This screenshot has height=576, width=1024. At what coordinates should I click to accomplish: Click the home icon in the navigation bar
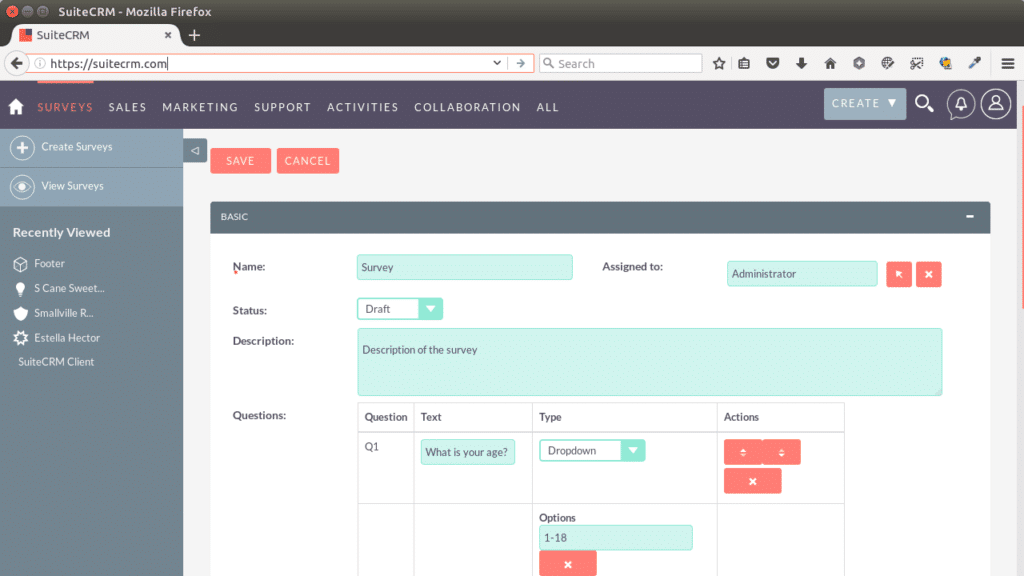point(15,104)
